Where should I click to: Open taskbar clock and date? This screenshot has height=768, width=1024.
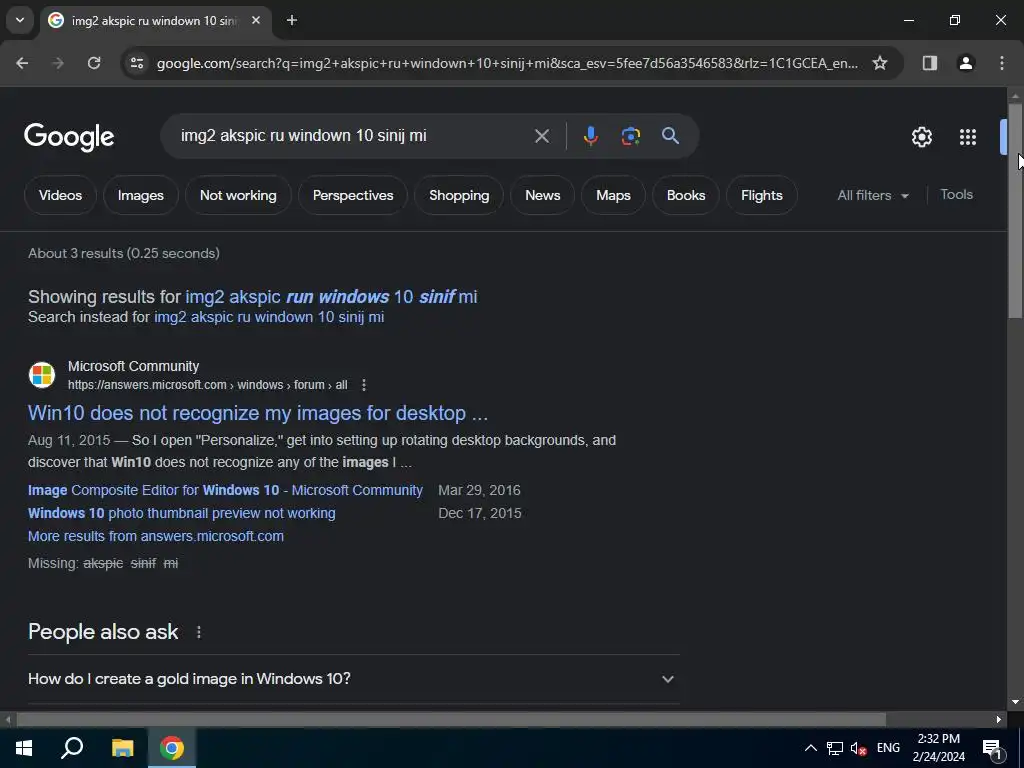pyautogui.click(x=938, y=748)
